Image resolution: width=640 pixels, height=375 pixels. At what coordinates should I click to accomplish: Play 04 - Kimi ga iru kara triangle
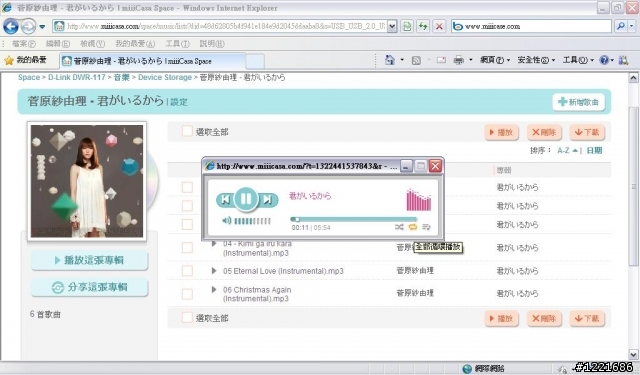click(x=213, y=243)
